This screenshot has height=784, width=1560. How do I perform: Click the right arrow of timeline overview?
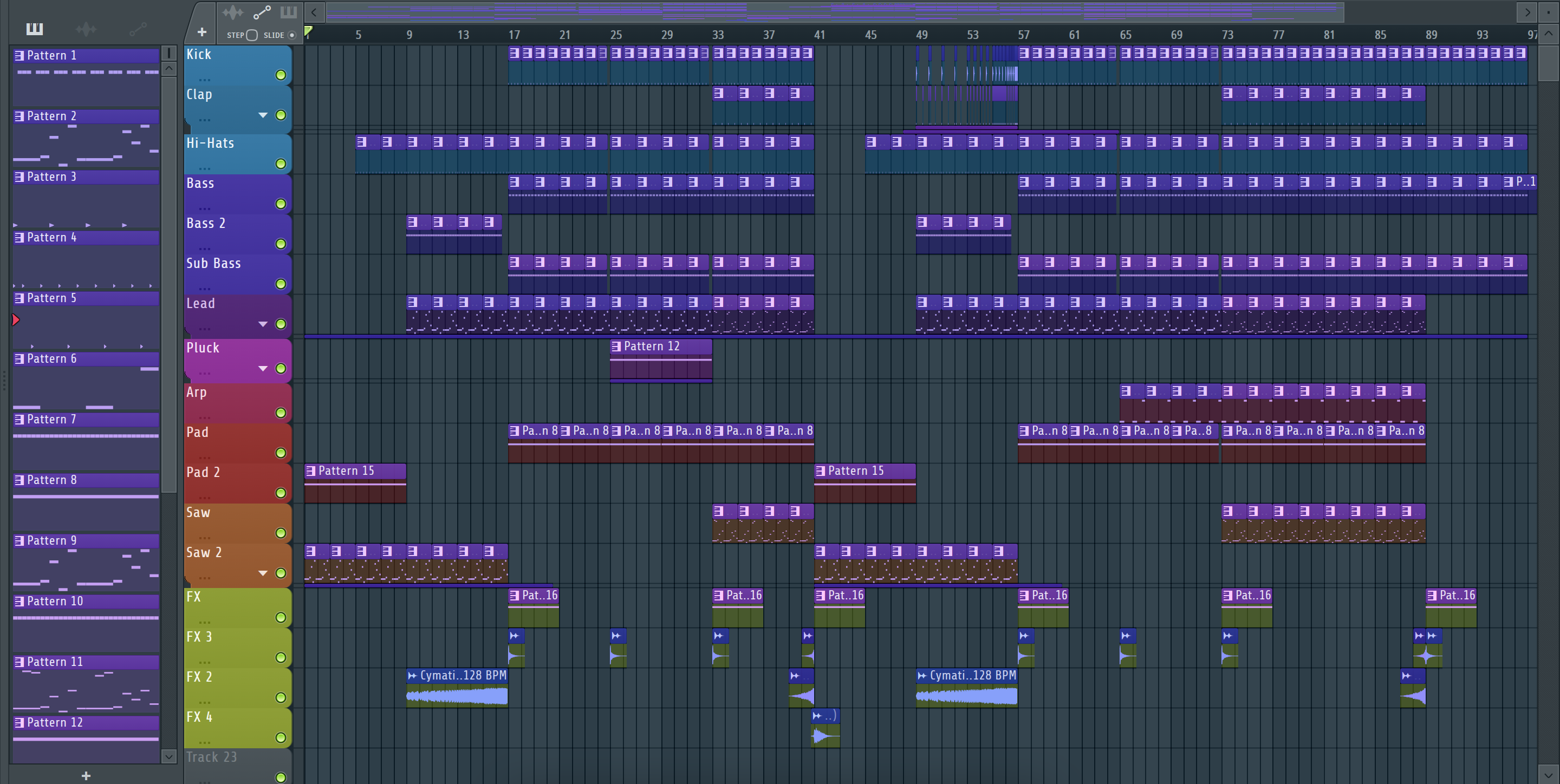pyautogui.click(x=1527, y=12)
